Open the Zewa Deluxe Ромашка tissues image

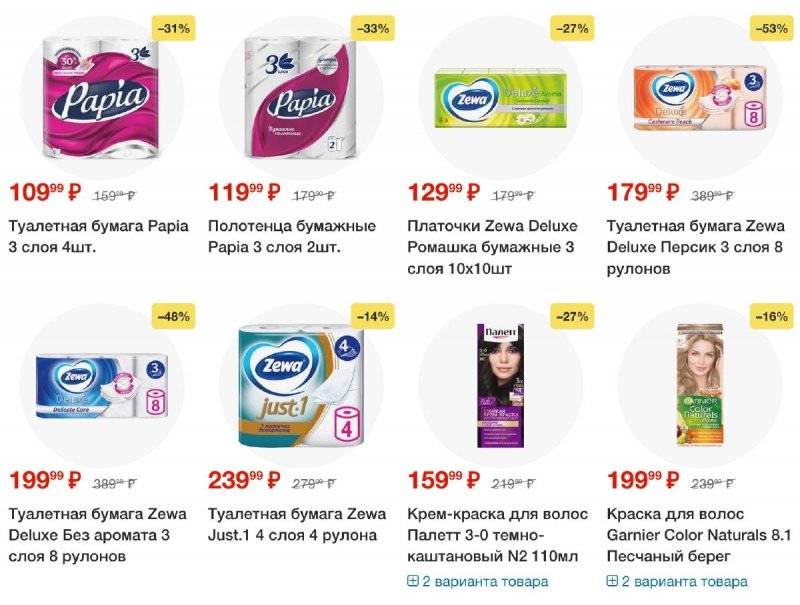coord(501,99)
